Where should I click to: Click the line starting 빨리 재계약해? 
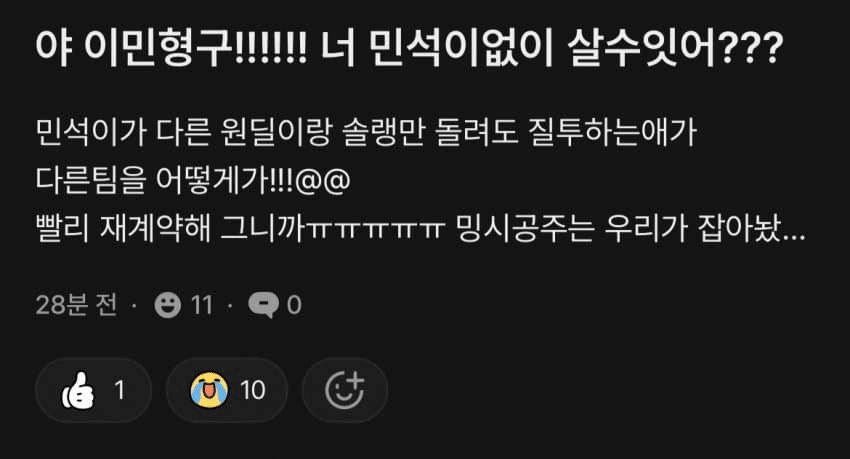click(x=420, y=229)
